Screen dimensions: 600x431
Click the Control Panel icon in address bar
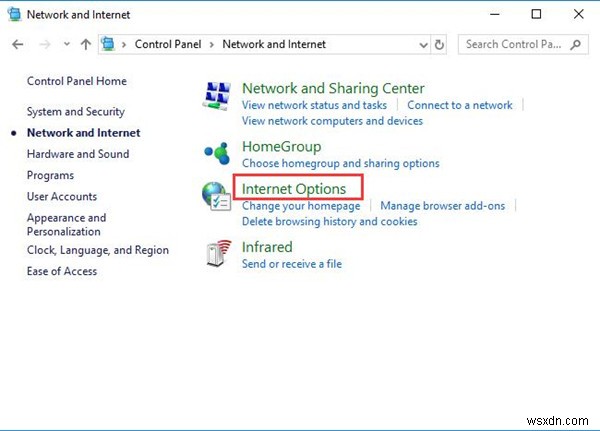click(108, 44)
